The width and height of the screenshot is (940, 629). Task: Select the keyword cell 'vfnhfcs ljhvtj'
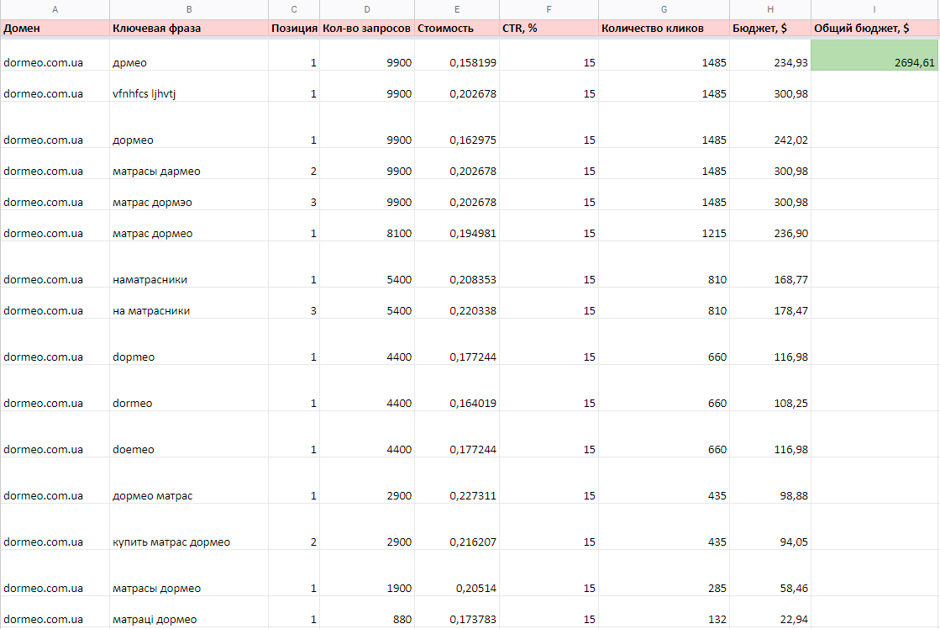click(x=189, y=86)
